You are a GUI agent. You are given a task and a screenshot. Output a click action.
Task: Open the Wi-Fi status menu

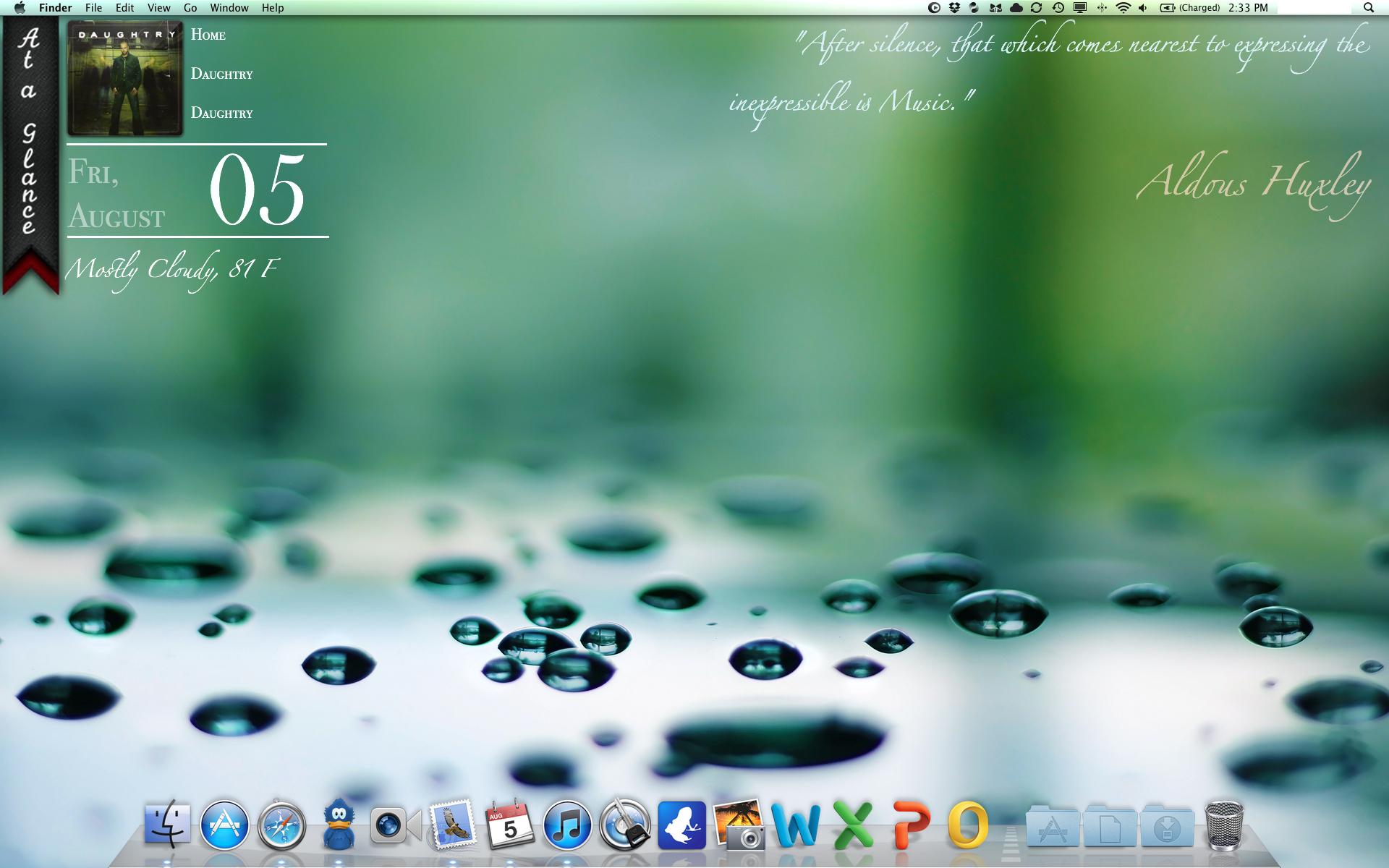click(x=1123, y=8)
